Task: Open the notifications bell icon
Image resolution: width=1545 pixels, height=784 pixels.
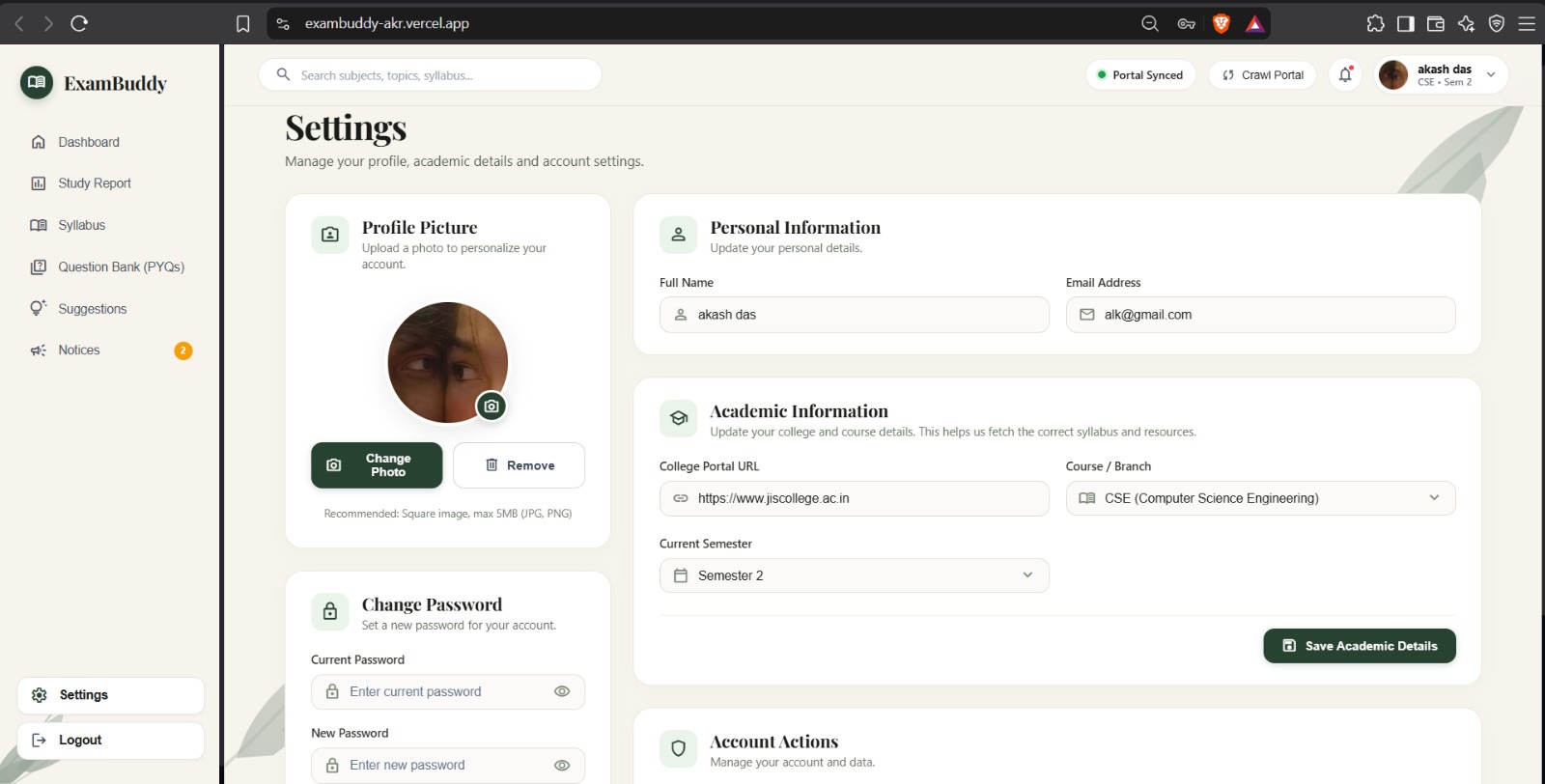Action: 1345,74
